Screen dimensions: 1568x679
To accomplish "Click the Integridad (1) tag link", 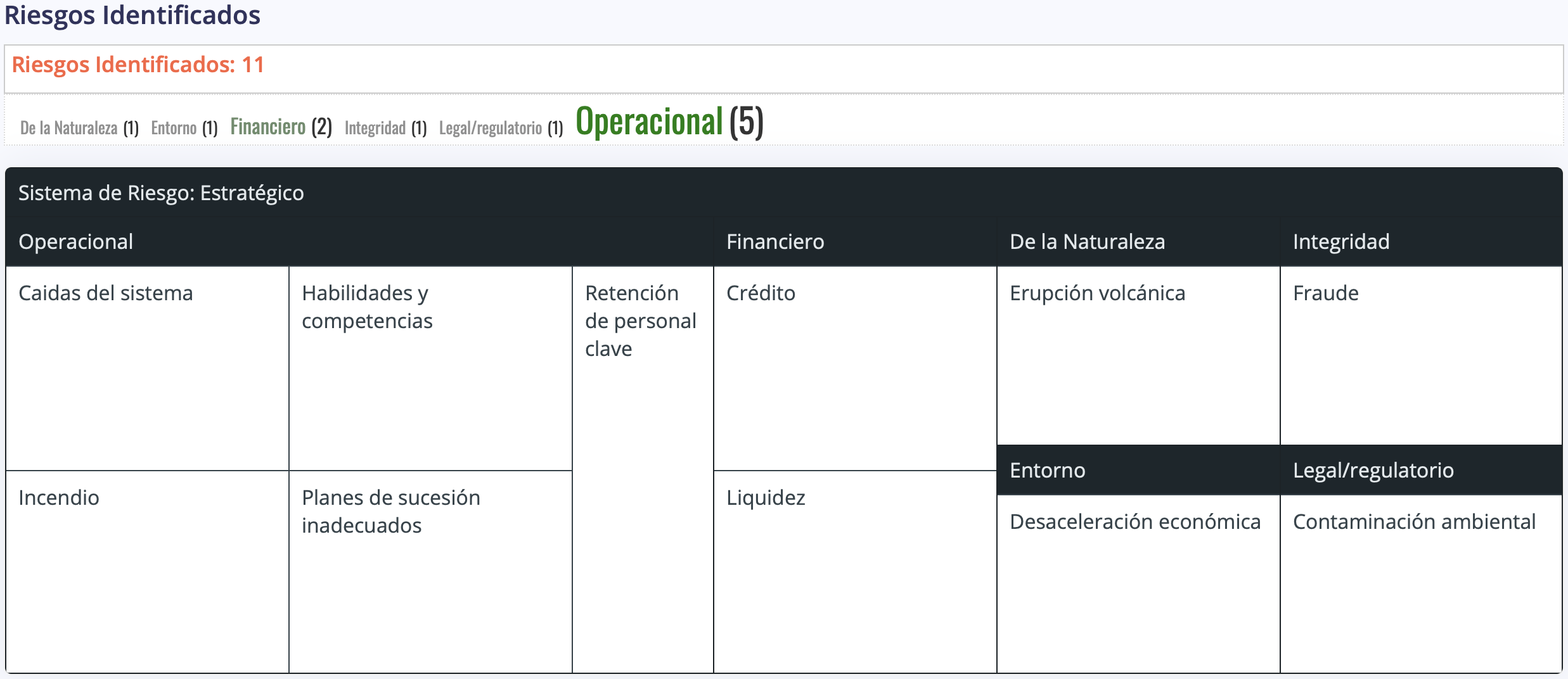I will pyautogui.click(x=385, y=128).
